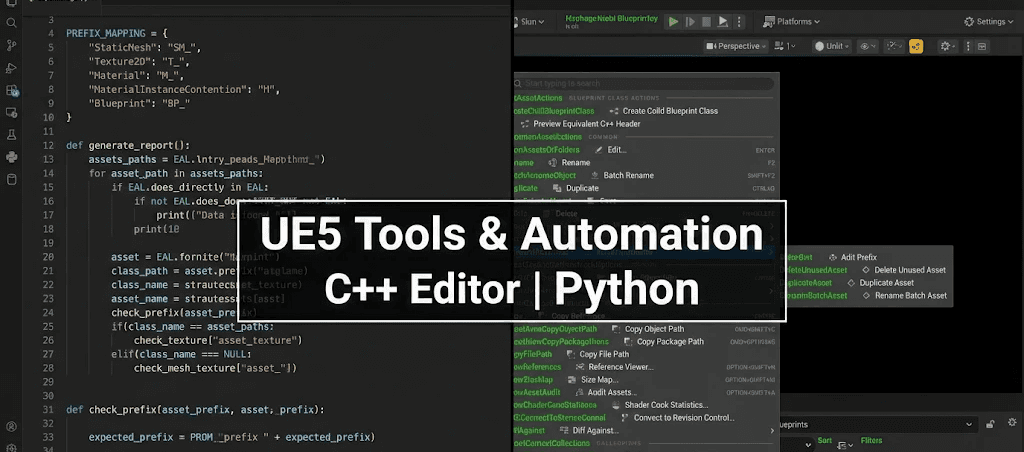
Task: Open the Unlit view mode dropdown
Action: (x=831, y=46)
